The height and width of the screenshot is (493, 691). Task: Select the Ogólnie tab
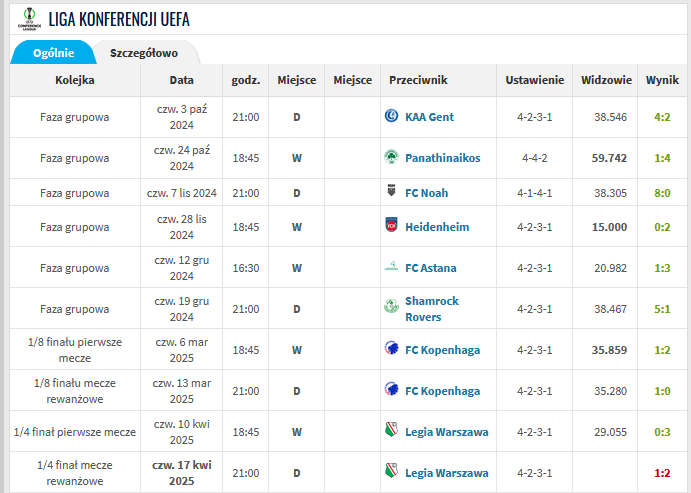pos(53,53)
